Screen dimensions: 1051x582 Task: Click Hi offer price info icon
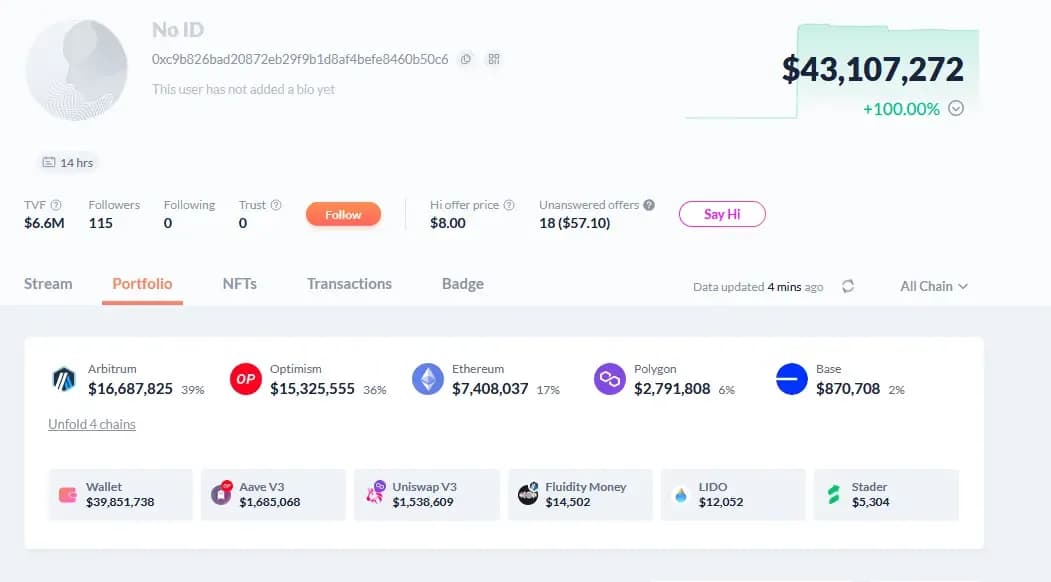(x=509, y=205)
